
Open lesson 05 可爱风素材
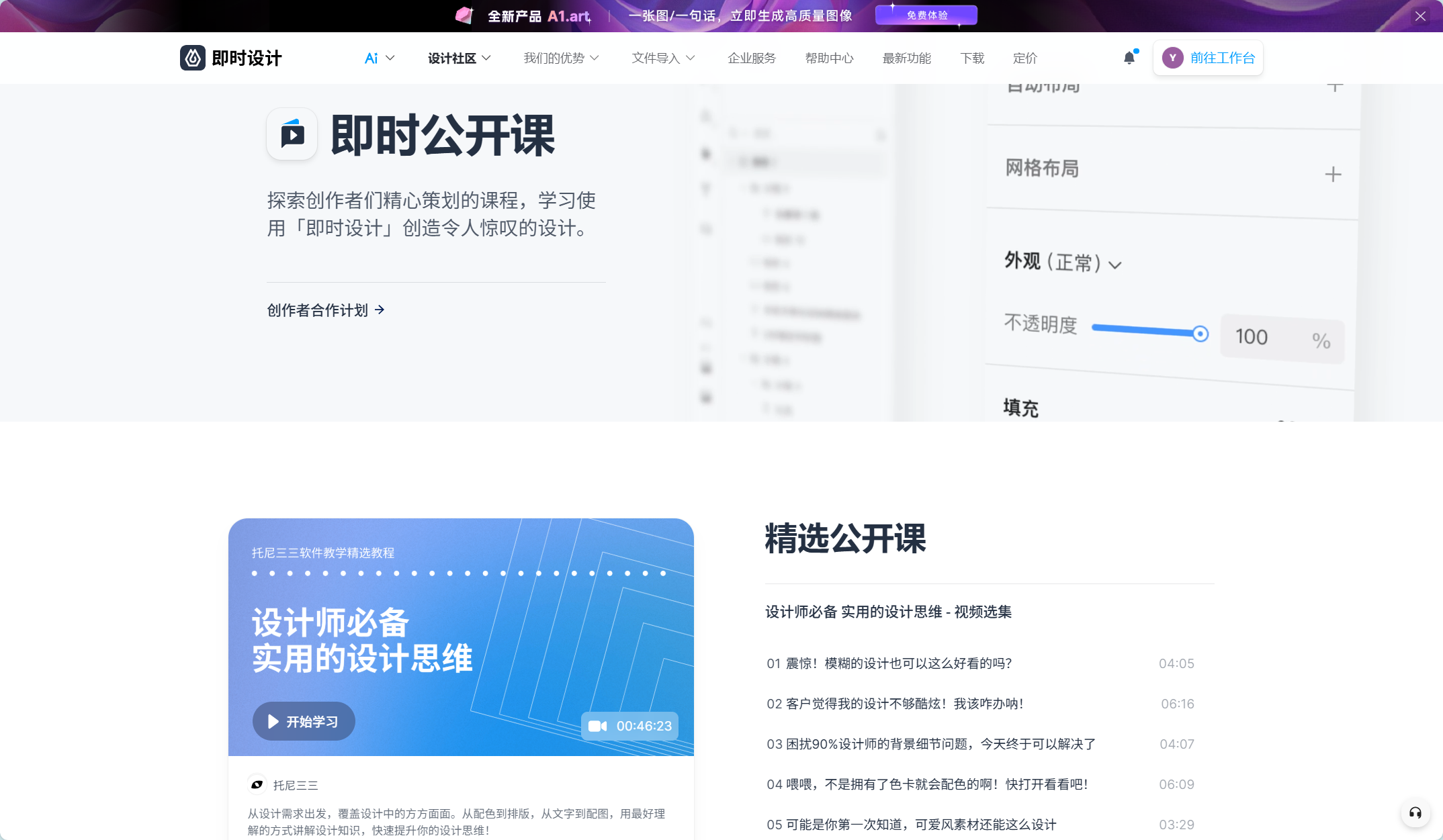[981, 825]
